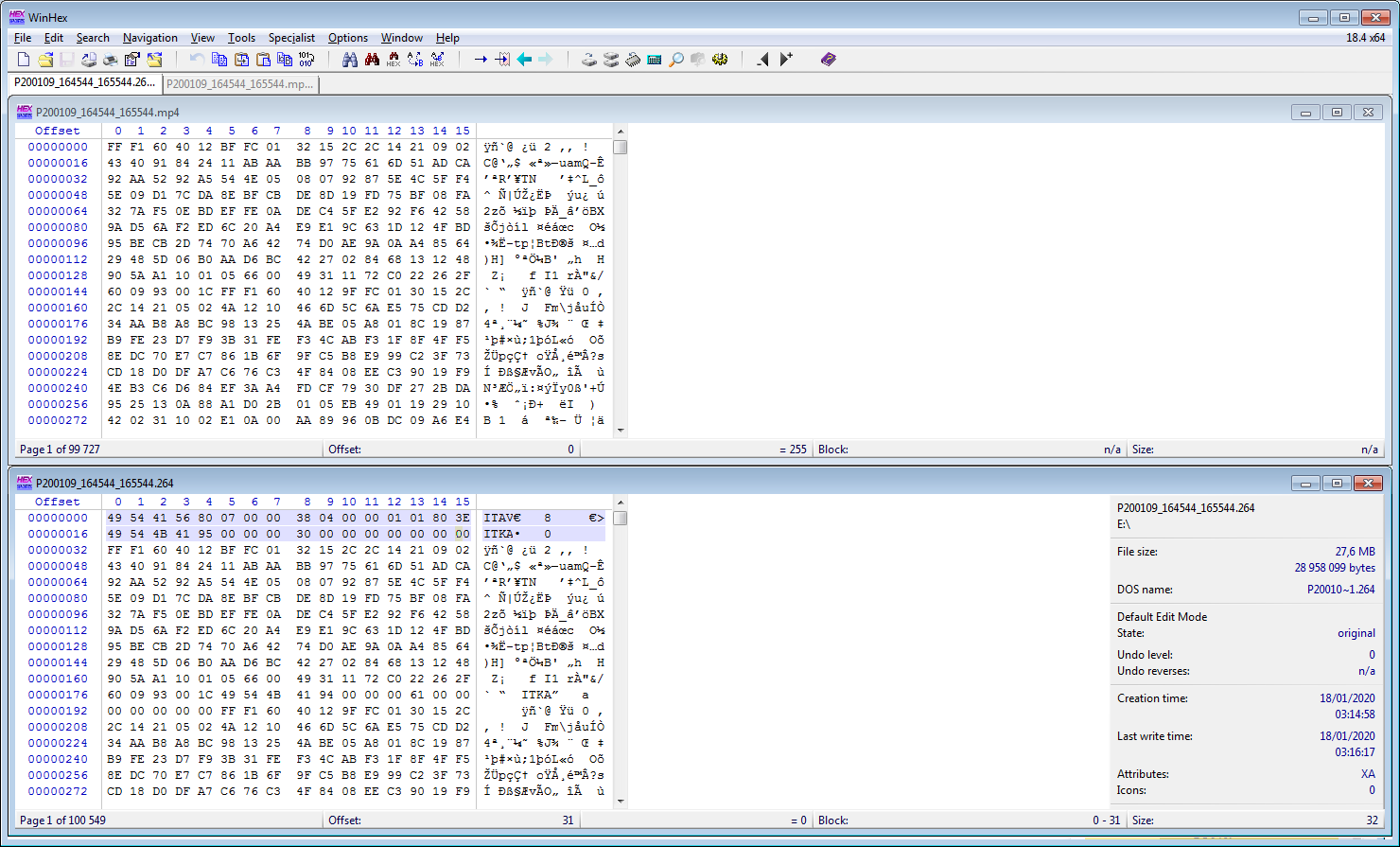1400x847 pixels.
Task: Switch to the P200109_164544_165544.26... tab
Action: coord(84,83)
